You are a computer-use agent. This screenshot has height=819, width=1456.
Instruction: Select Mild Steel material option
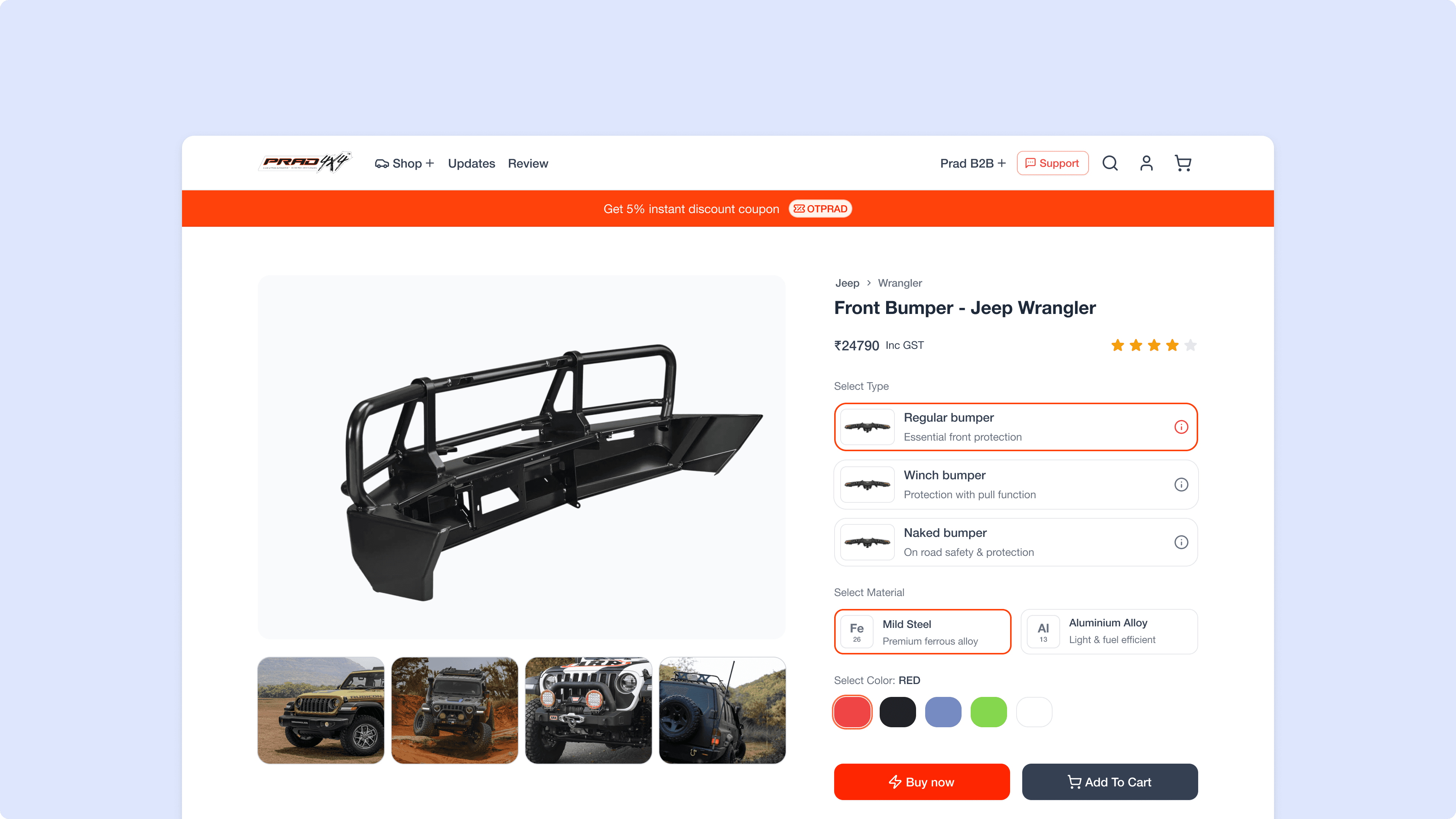point(923,631)
